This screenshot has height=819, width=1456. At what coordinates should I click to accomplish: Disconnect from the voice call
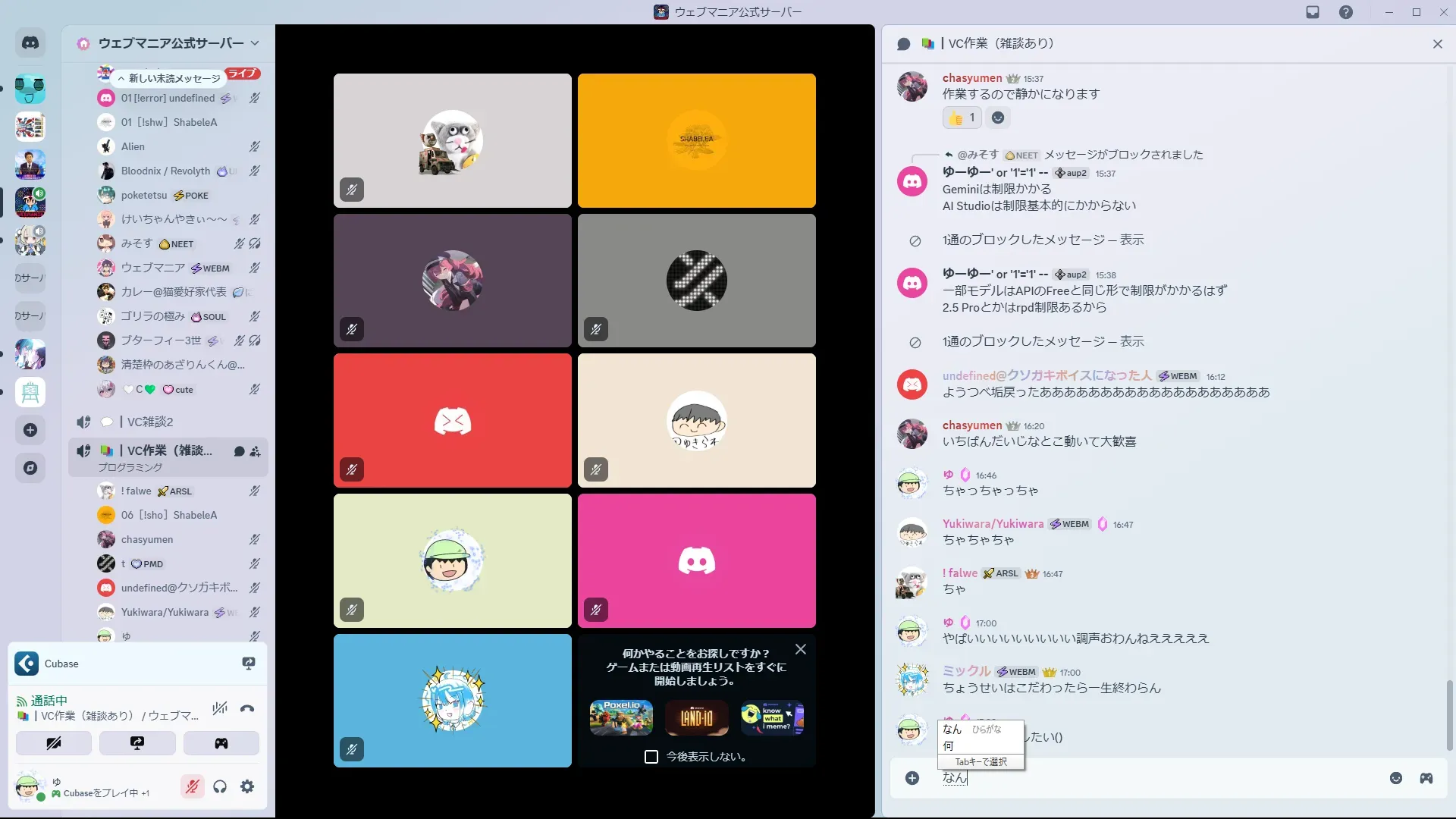(247, 709)
